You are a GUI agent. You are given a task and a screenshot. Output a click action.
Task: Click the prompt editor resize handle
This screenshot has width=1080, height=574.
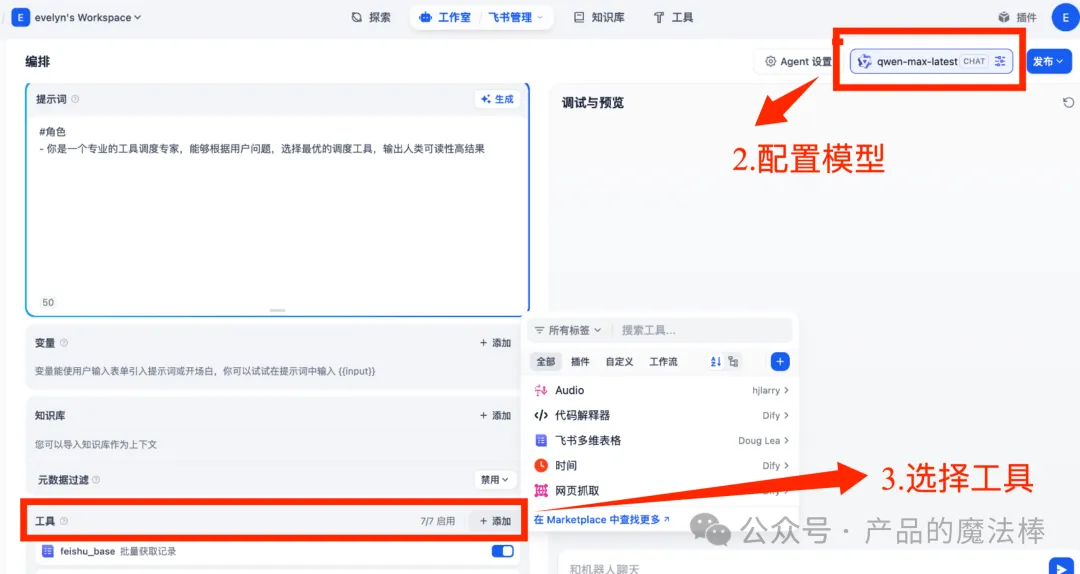(278, 311)
